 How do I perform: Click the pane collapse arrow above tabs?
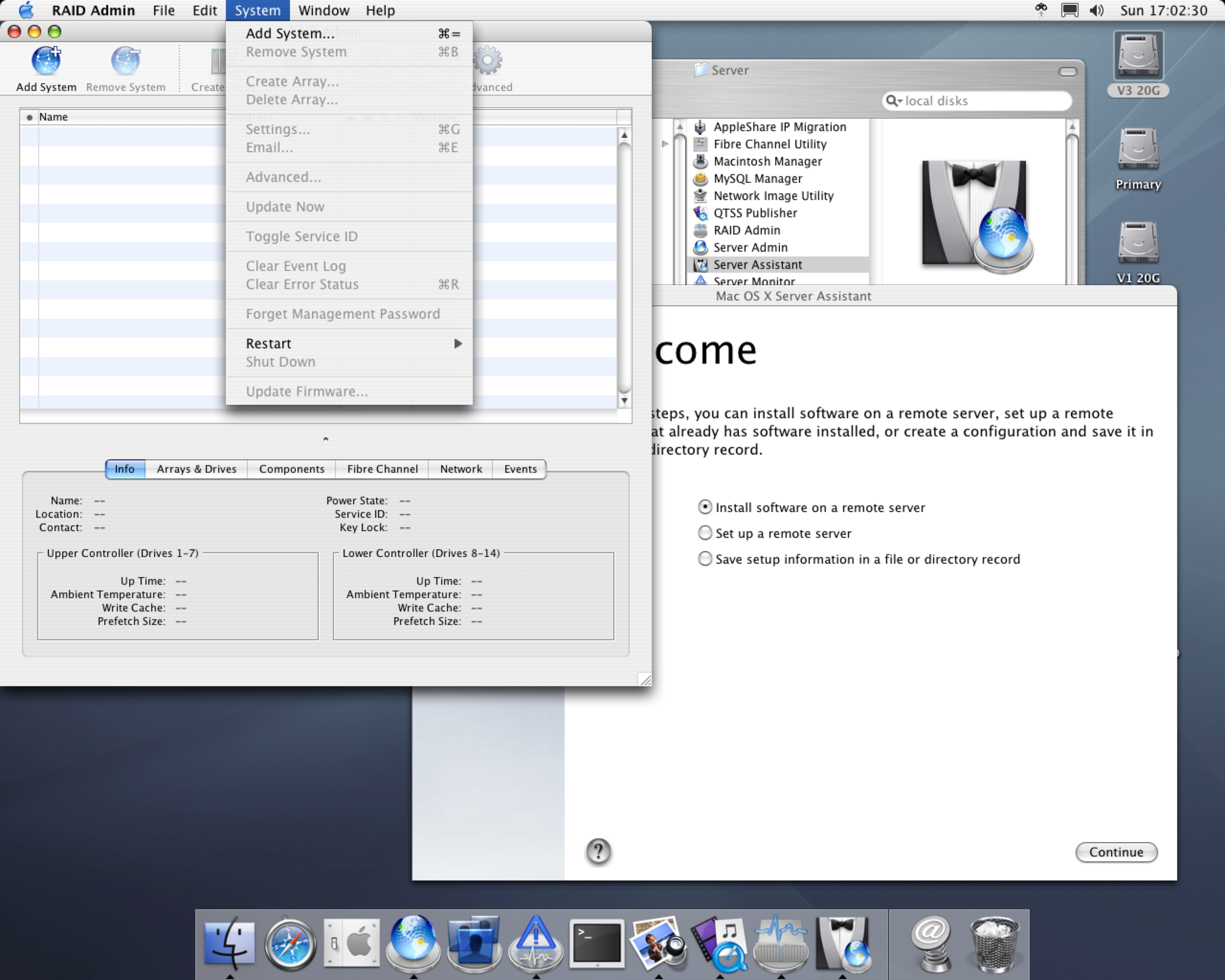tap(325, 439)
